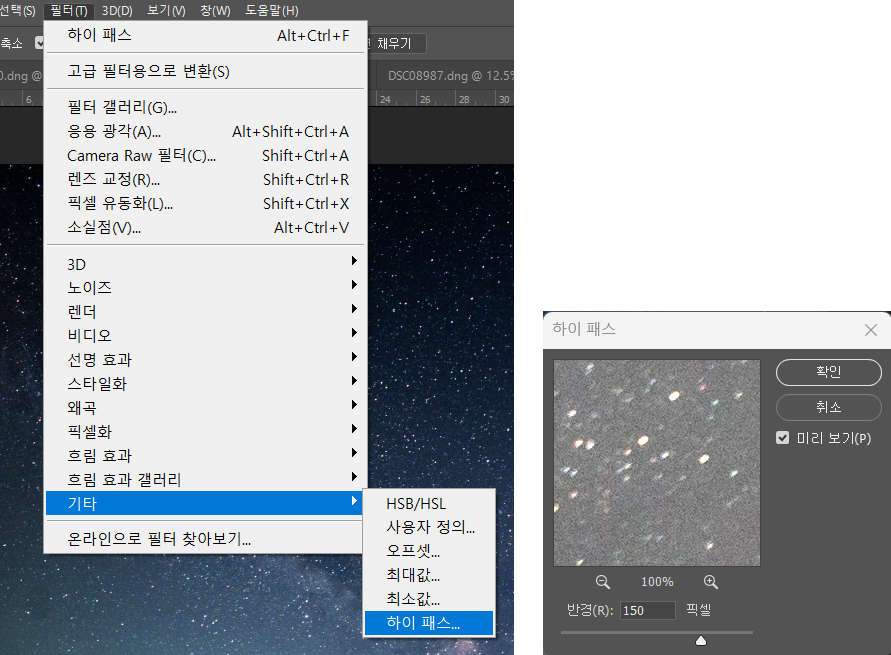Image resolution: width=891 pixels, height=655 pixels.
Task: Select 소실점(V)...
Action: point(206,228)
